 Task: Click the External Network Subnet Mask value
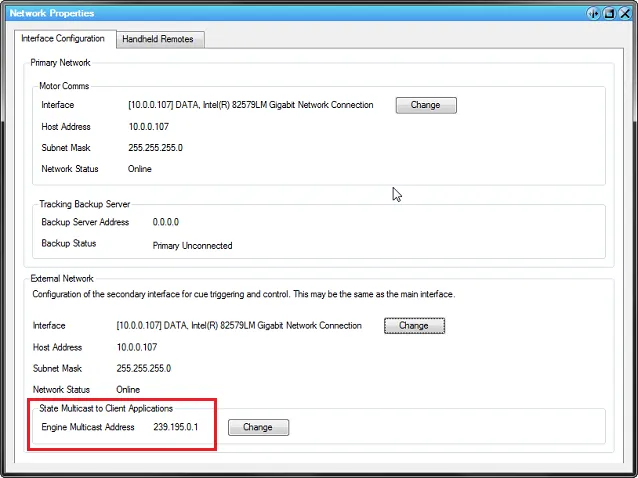pyautogui.click(x=143, y=368)
